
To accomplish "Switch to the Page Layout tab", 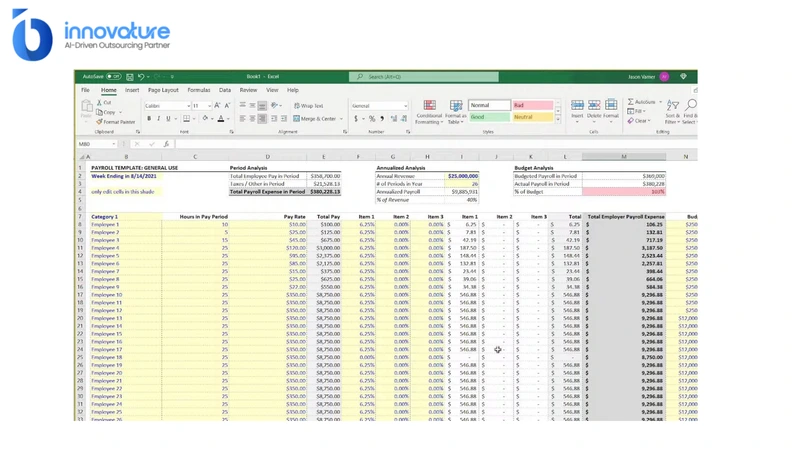I will (163, 90).
